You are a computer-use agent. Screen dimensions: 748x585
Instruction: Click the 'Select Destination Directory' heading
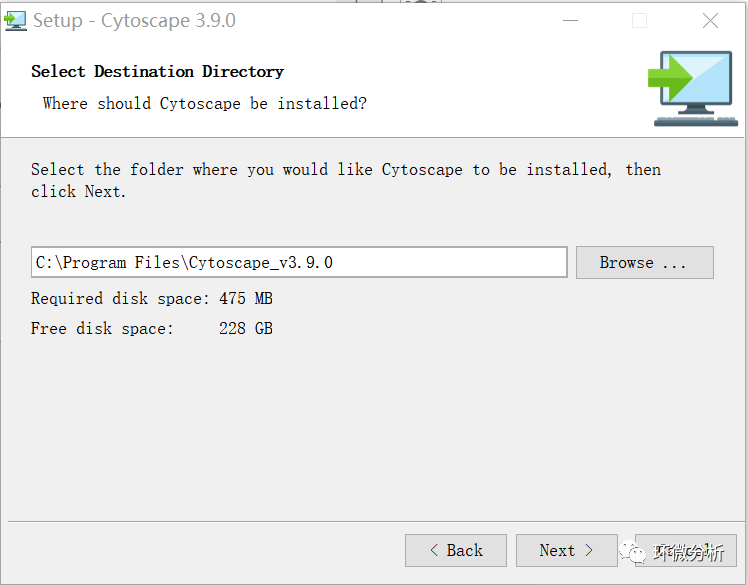[x=157, y=72]
